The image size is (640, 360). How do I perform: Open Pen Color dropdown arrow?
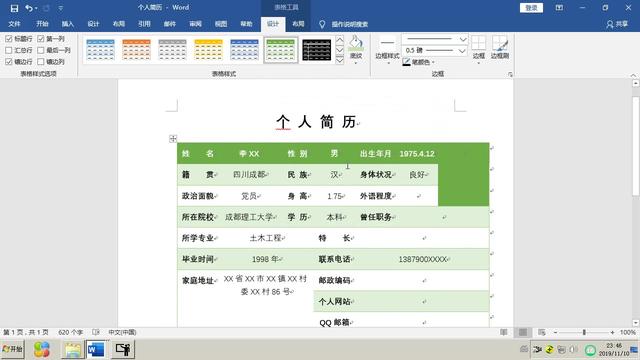tap(433, 62)
